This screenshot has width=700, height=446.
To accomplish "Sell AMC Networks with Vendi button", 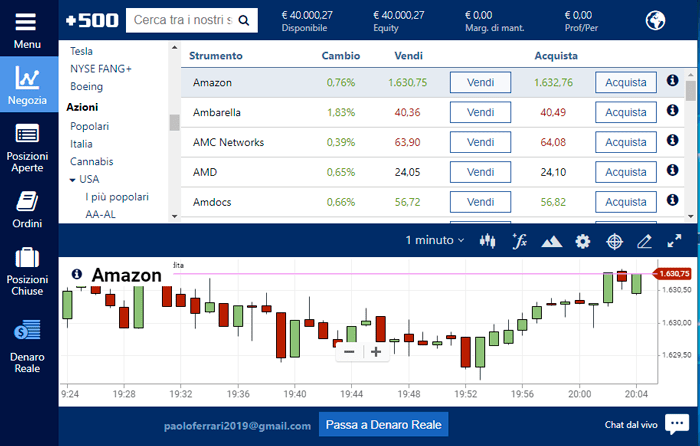I will (480, 142).
